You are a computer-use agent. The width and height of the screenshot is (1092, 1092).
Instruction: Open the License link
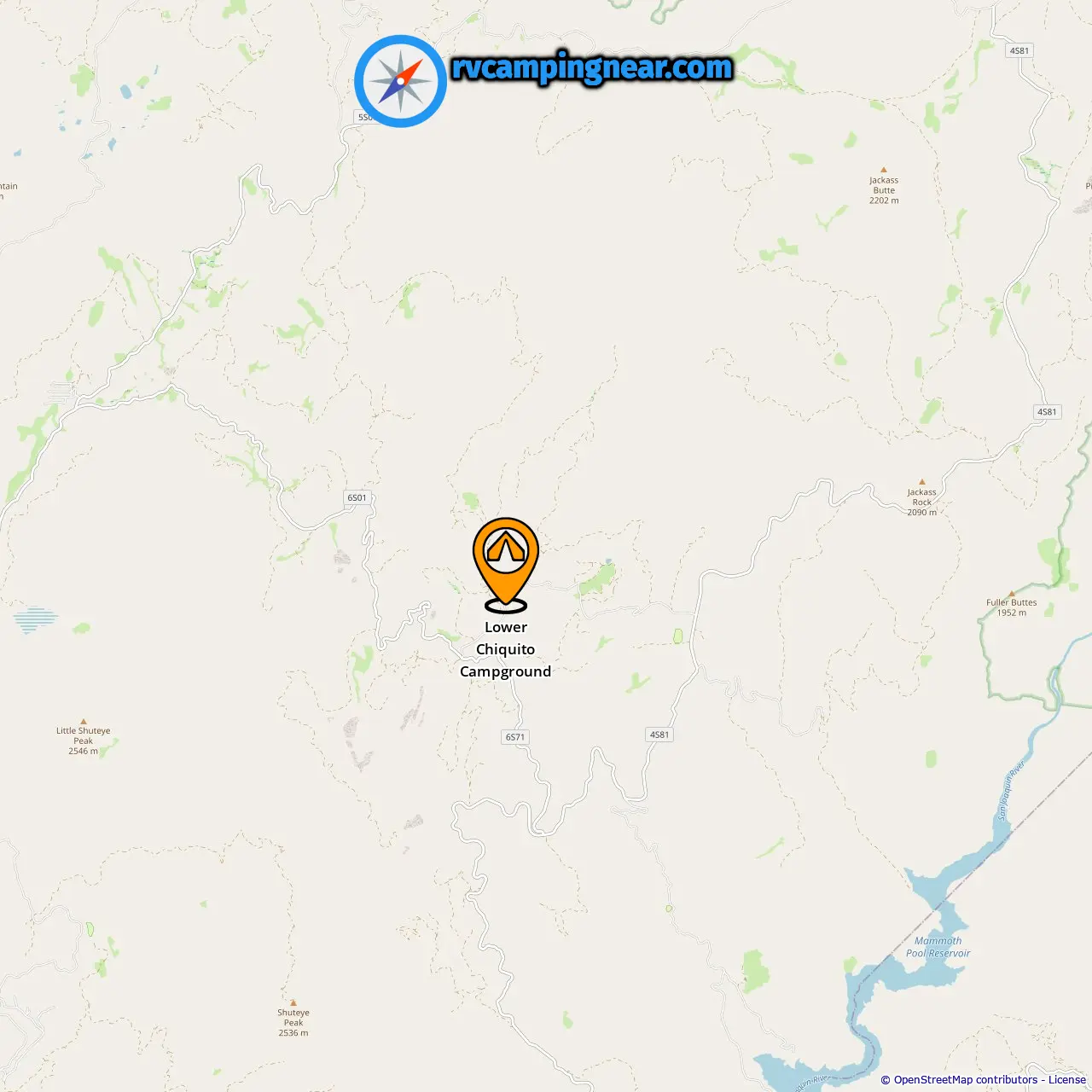pos(1067,1079)
